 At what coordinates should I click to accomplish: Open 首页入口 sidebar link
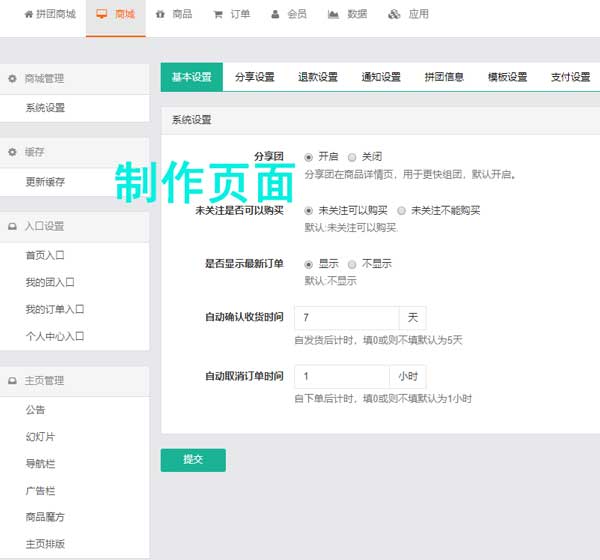click(x=45, y=255)
